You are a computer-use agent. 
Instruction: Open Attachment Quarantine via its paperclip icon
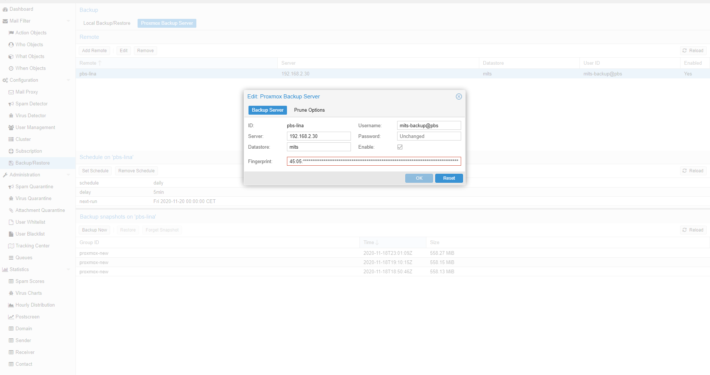[11, 210]
